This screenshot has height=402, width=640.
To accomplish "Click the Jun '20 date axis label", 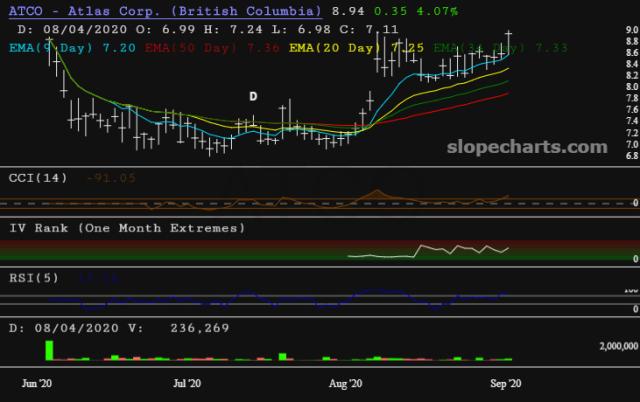I will click(37, 383).
